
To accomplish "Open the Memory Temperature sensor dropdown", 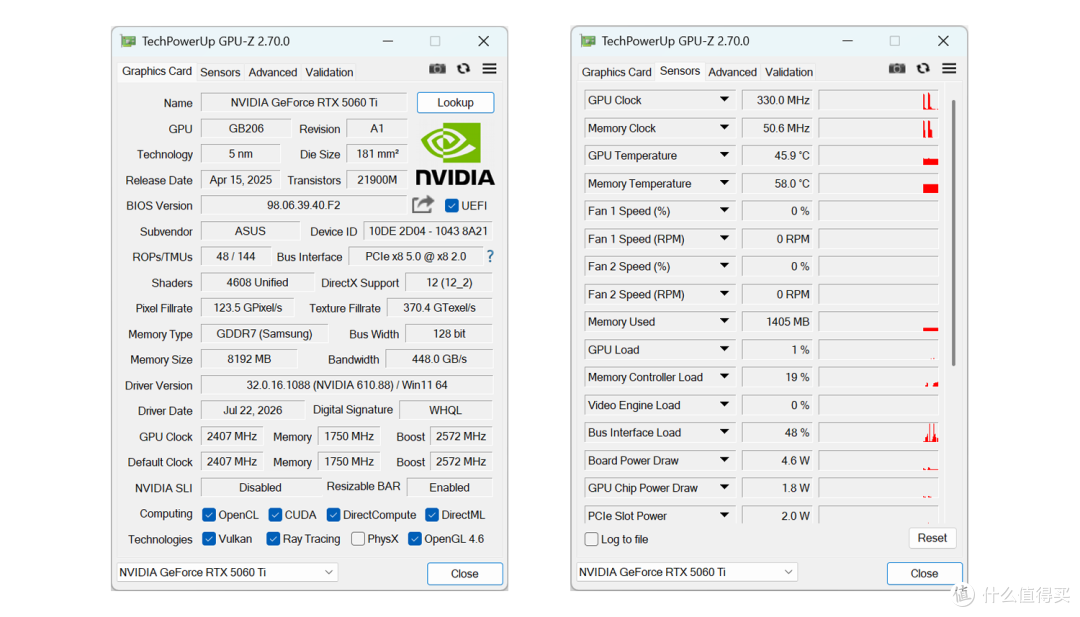I will pyautogui.click(x=724, y=183).
